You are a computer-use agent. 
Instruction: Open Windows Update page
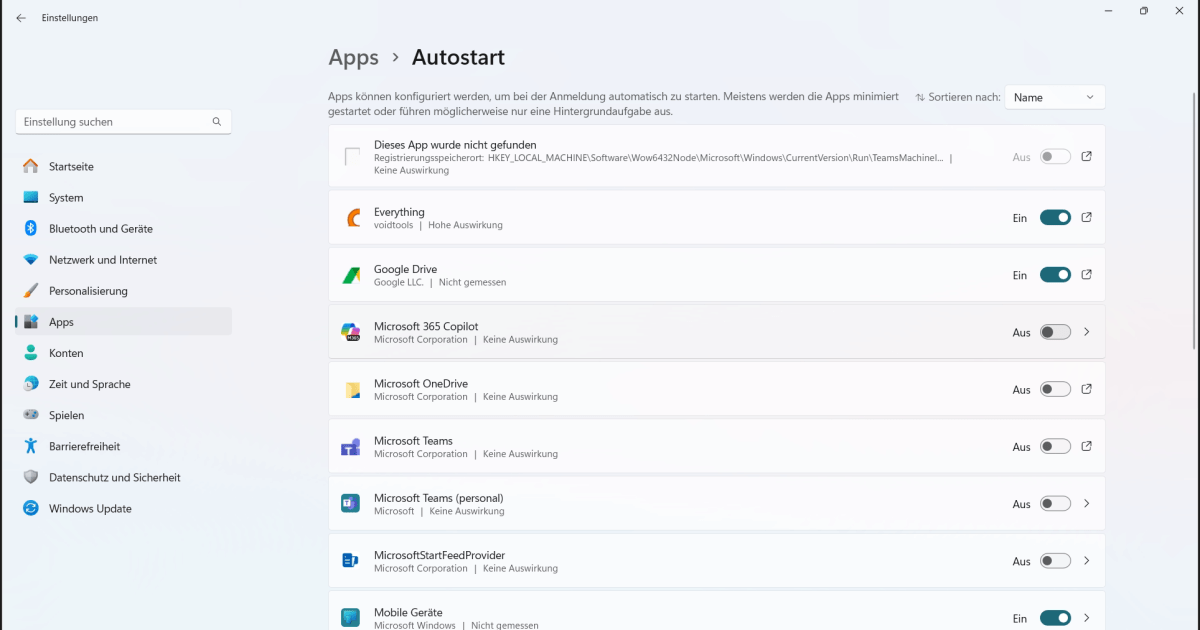pos(124,508)
